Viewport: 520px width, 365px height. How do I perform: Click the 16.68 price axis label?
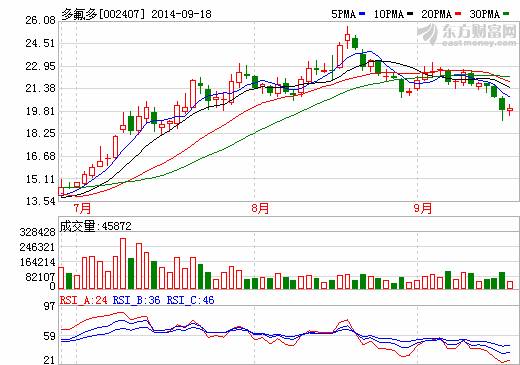(x=40, y=156)
